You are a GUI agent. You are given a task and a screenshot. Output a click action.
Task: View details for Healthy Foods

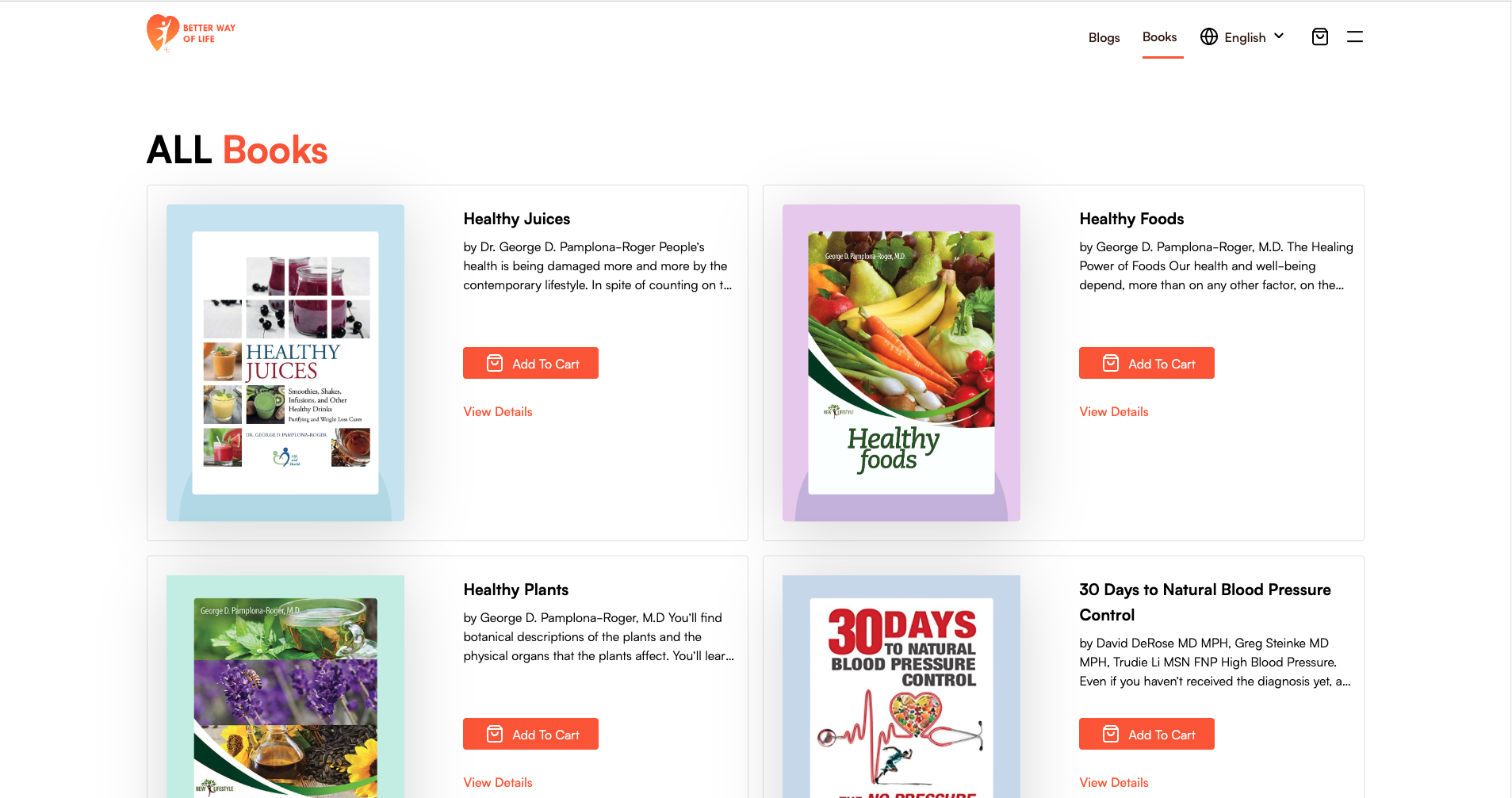1114,412
